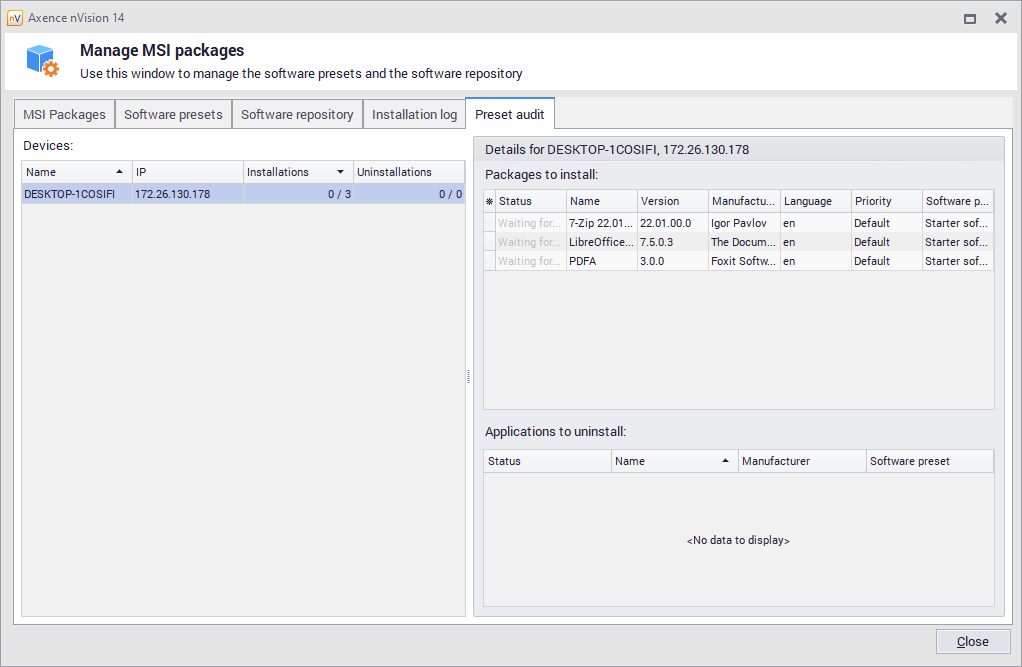Sort packages by Version column header
Screen dimensions: 1022x667
pyautogui.click(x=671, y=201)
